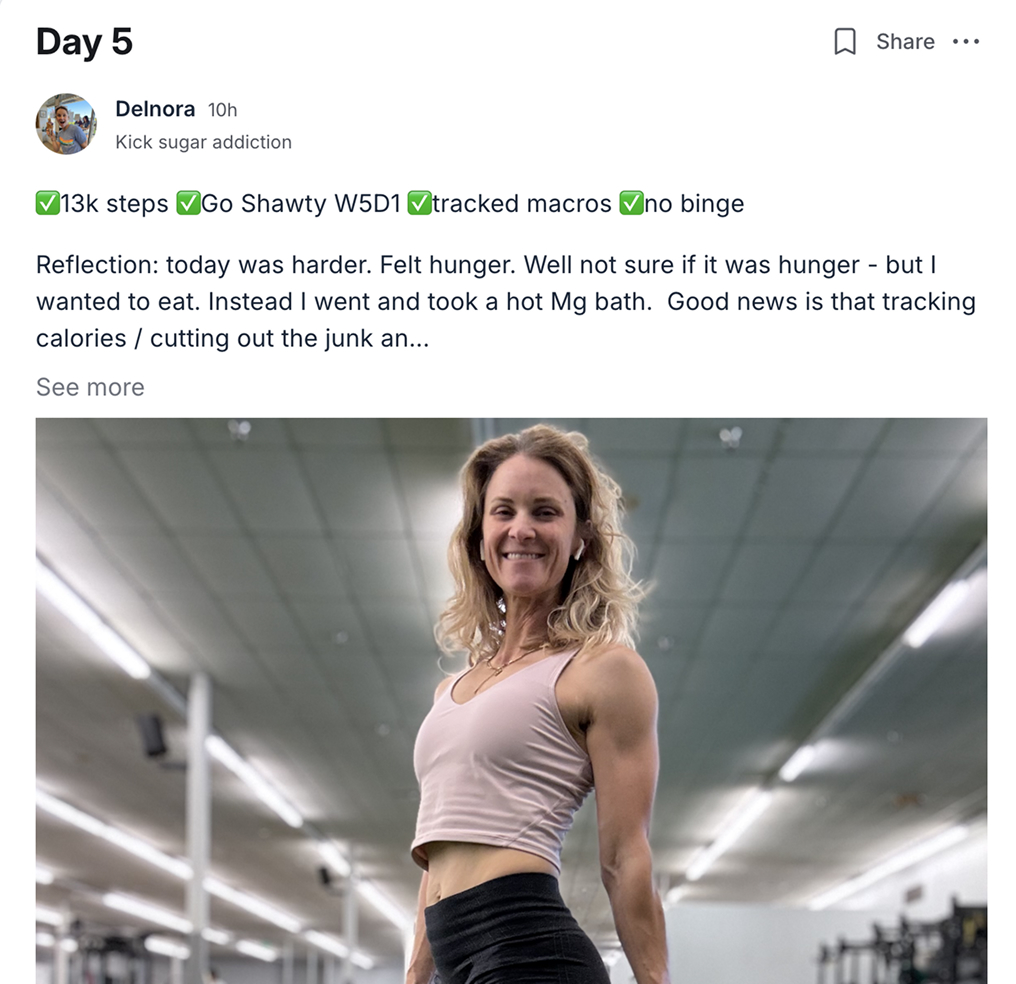1016x984 pixels.
Task: Open the three-dot more options menu
Action: point(965,41)
